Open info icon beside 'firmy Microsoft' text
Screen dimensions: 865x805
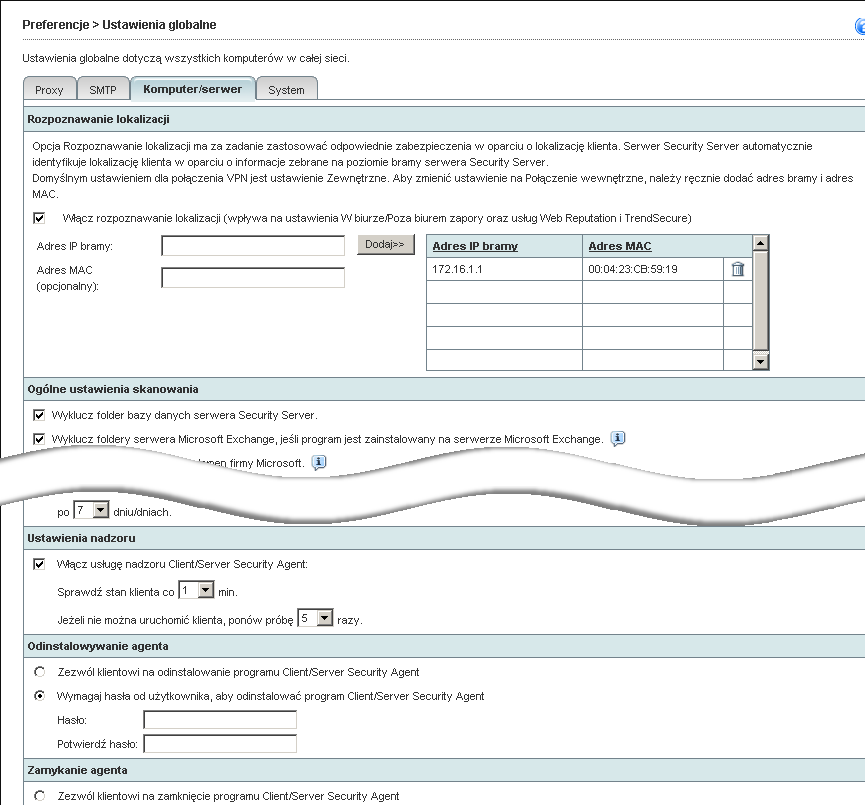click(319, 462)
